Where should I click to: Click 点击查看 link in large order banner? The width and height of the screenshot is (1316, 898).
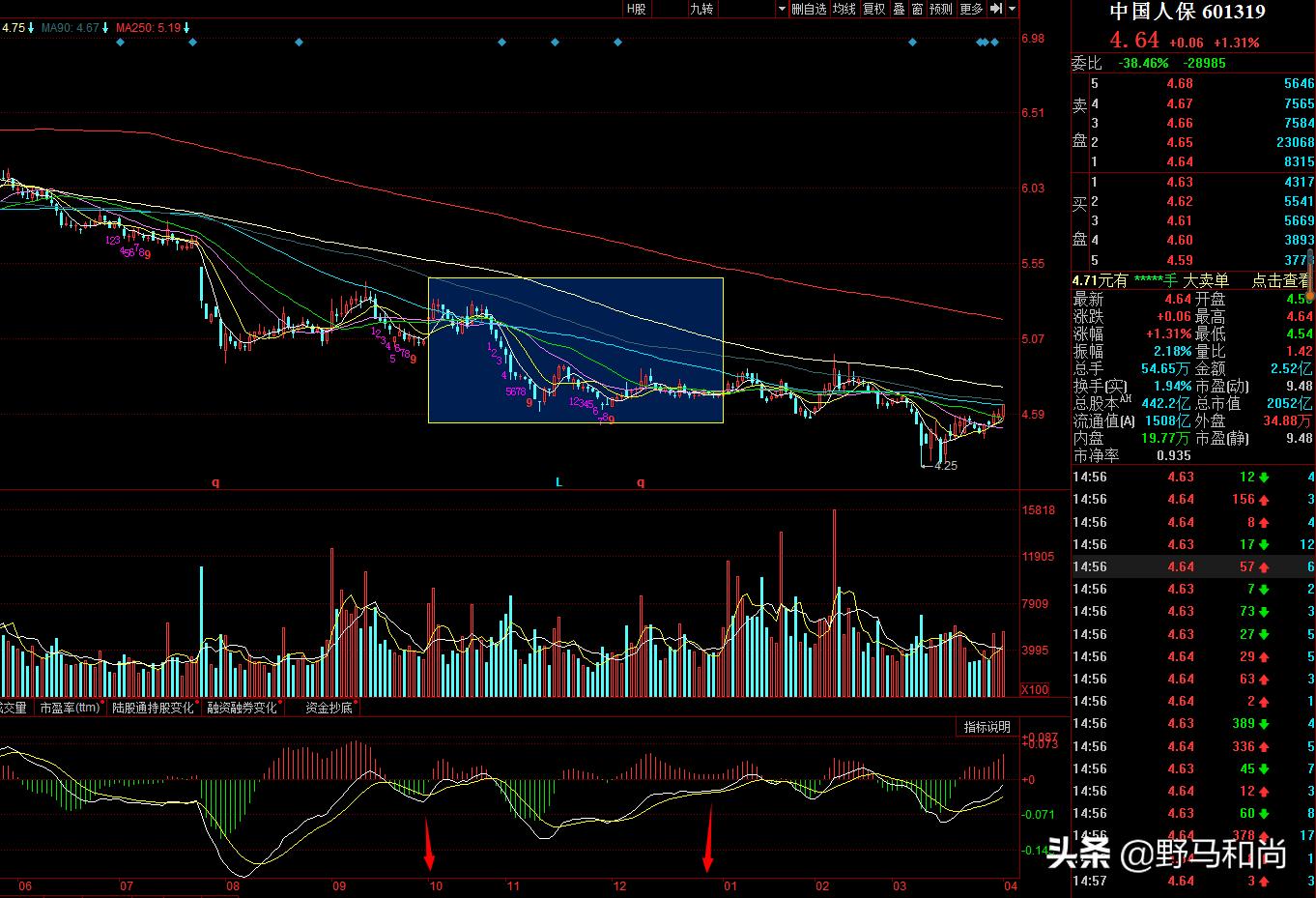point(1280,280)
